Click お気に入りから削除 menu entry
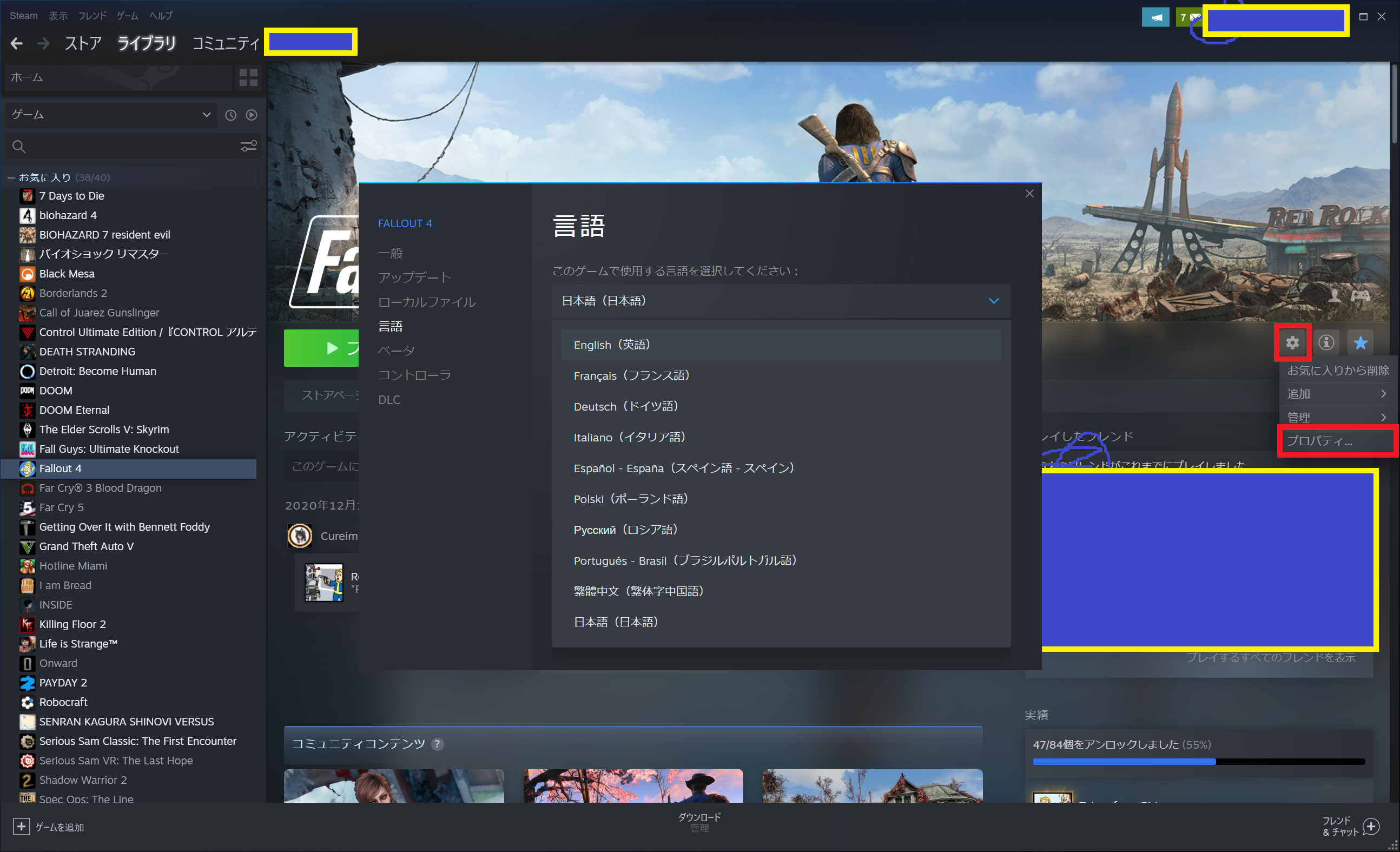The height and width of the screenshot is (852, 1400). click(1337, 371)
